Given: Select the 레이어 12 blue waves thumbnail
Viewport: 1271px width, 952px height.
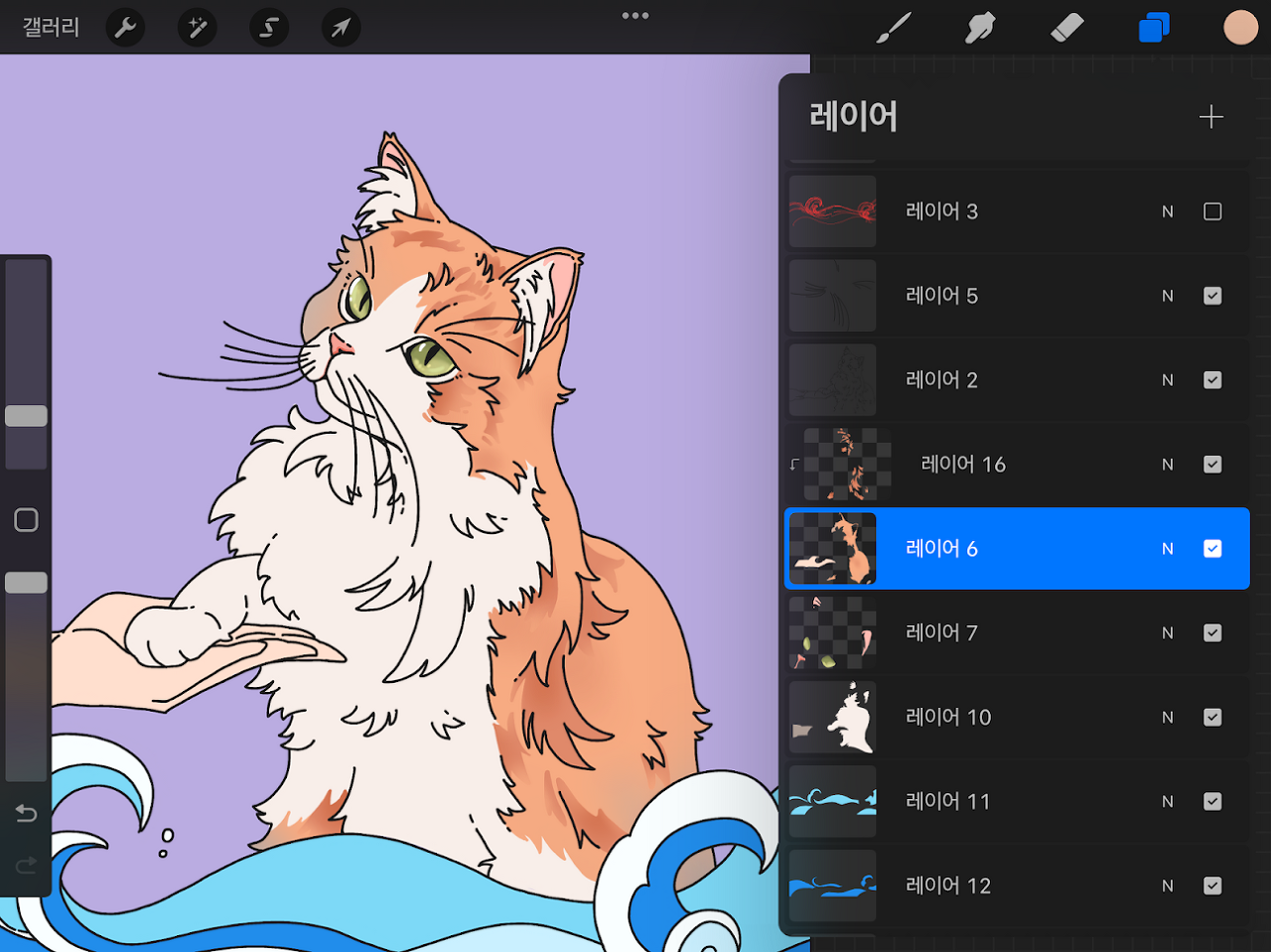Looking at the screenshot, I should click(x=833, y=886).
